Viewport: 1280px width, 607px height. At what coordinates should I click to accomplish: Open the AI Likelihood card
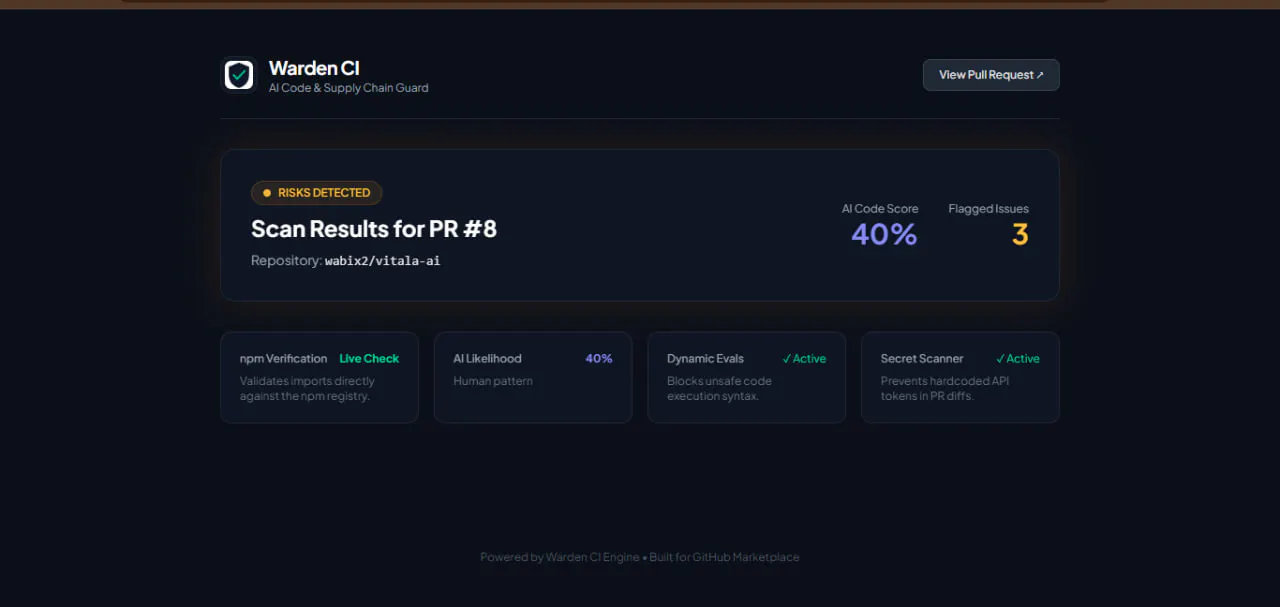click(x=533, y=377)
